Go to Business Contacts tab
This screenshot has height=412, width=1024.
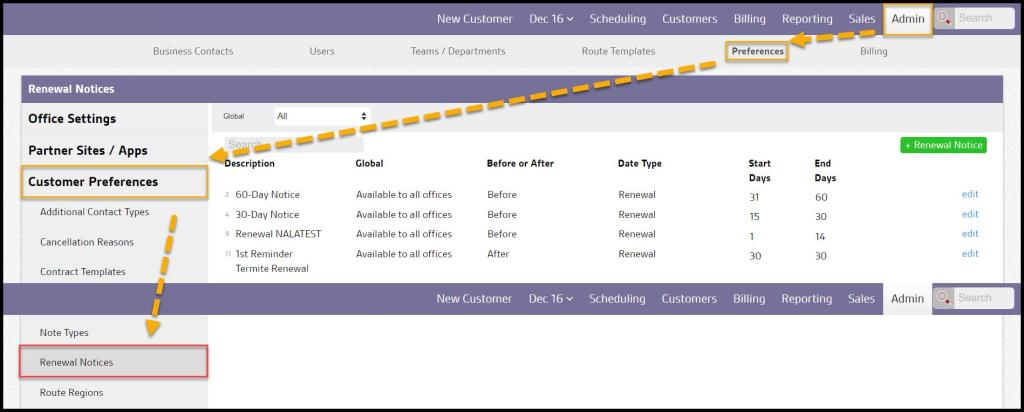[x=193, y=51]
